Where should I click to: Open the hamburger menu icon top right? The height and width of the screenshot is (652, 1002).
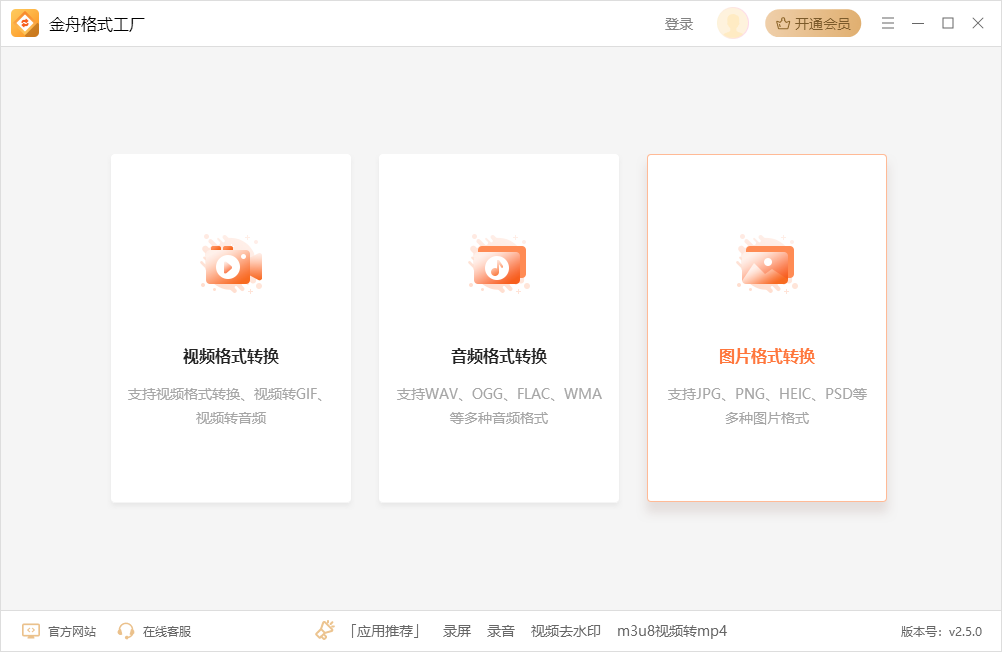click(x=888, y=22)
